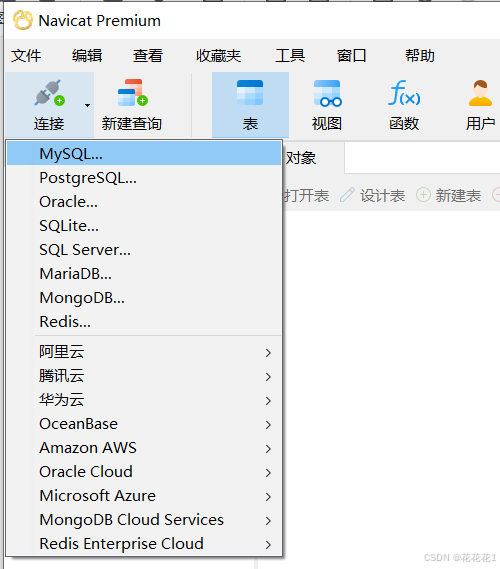Select the Table (表) toolbar icon
Image resolution: width=500 pixels, height=569 pixels.
pyautogui.click(x=250, y=93)
